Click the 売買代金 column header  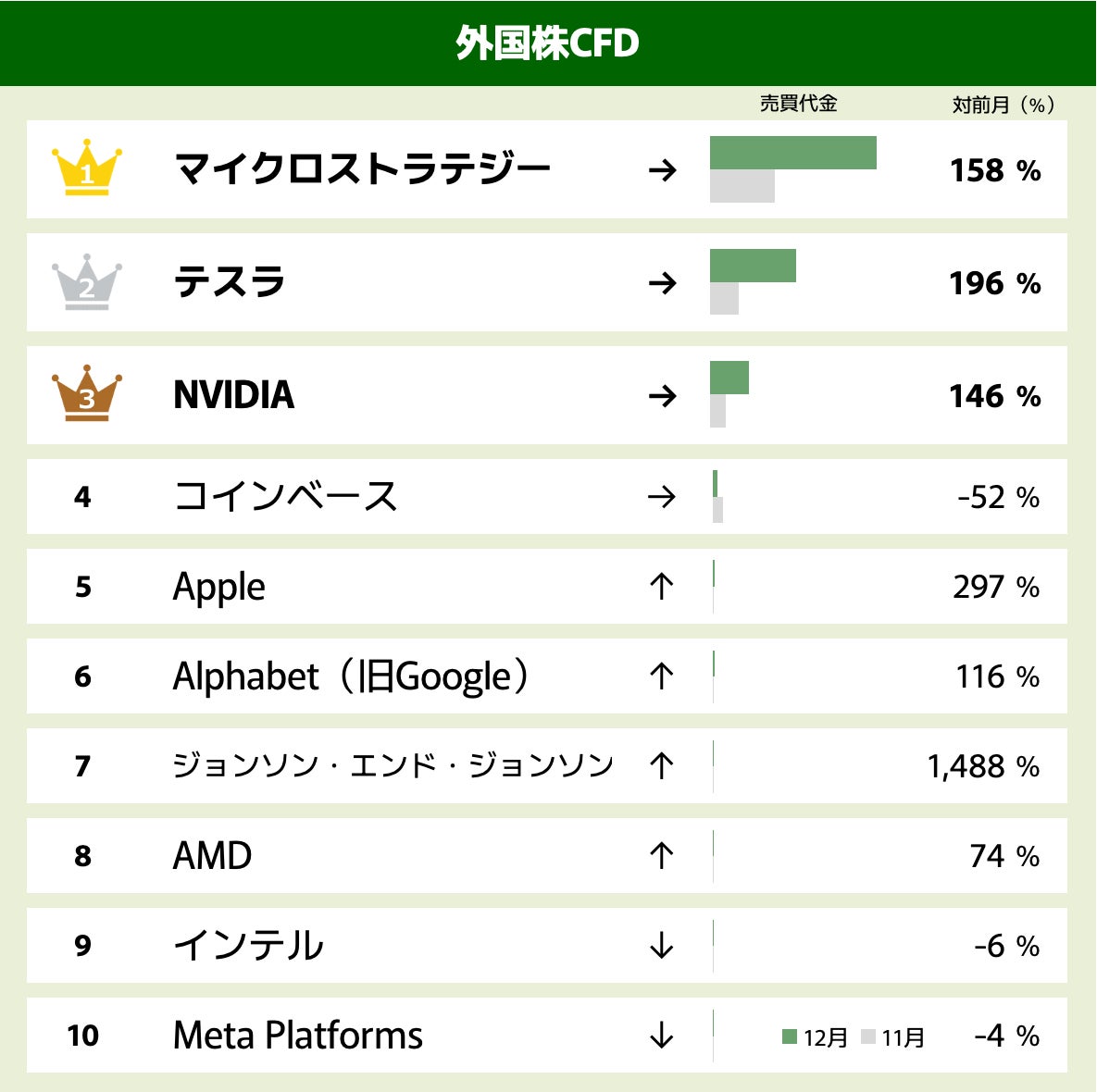[x=798, y=104]
